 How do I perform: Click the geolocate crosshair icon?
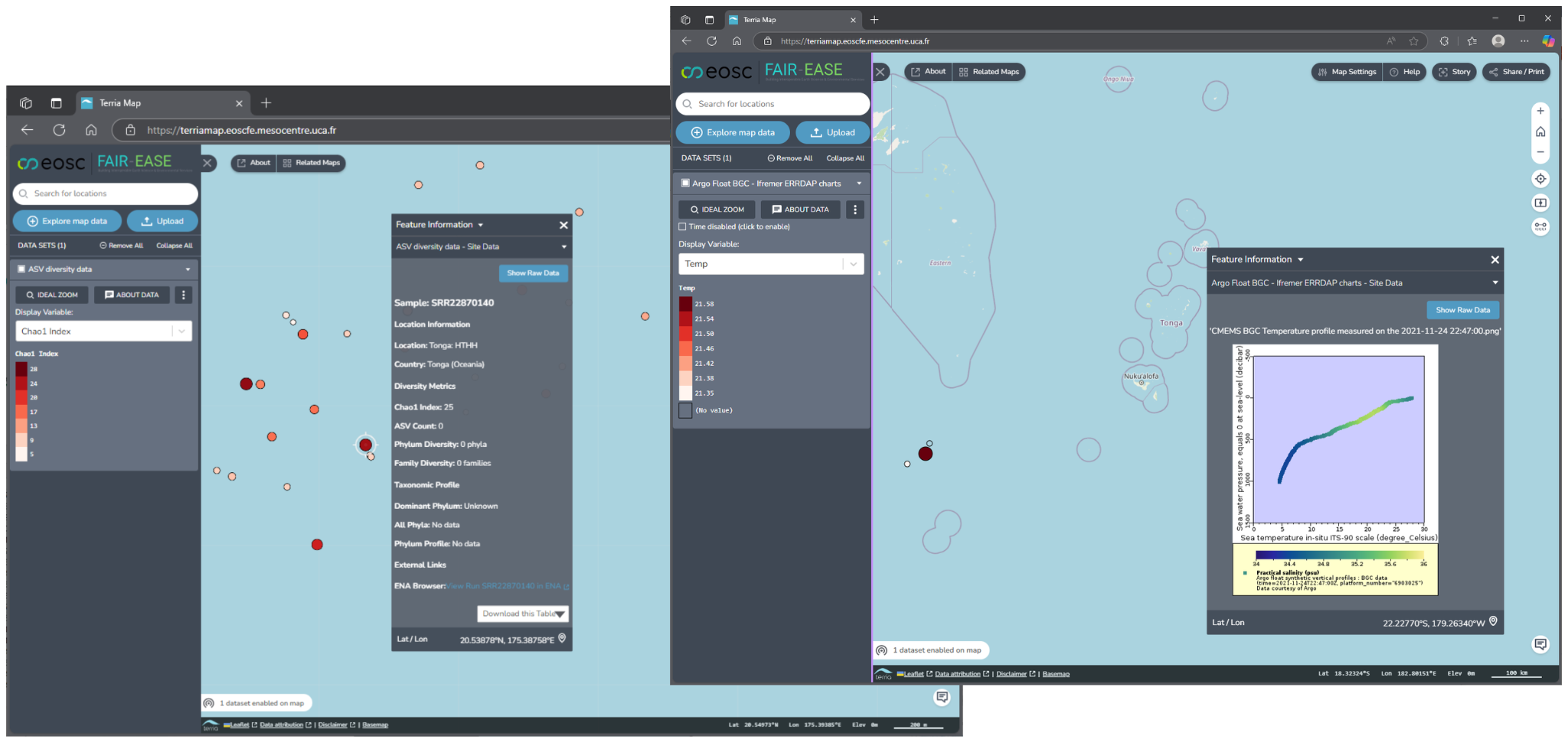[1540, 178]
